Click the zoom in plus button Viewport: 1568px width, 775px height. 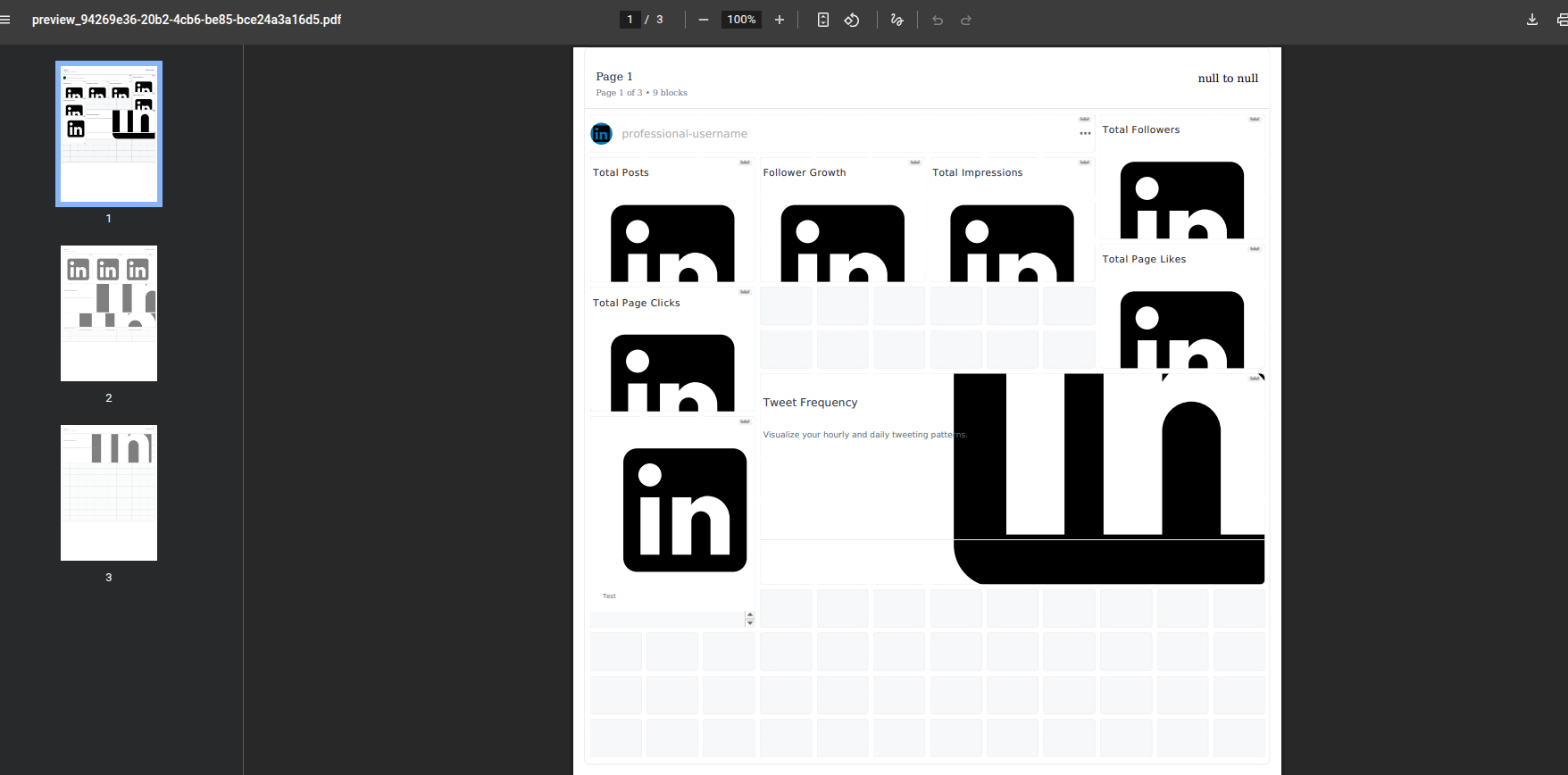tap(780, 20)
